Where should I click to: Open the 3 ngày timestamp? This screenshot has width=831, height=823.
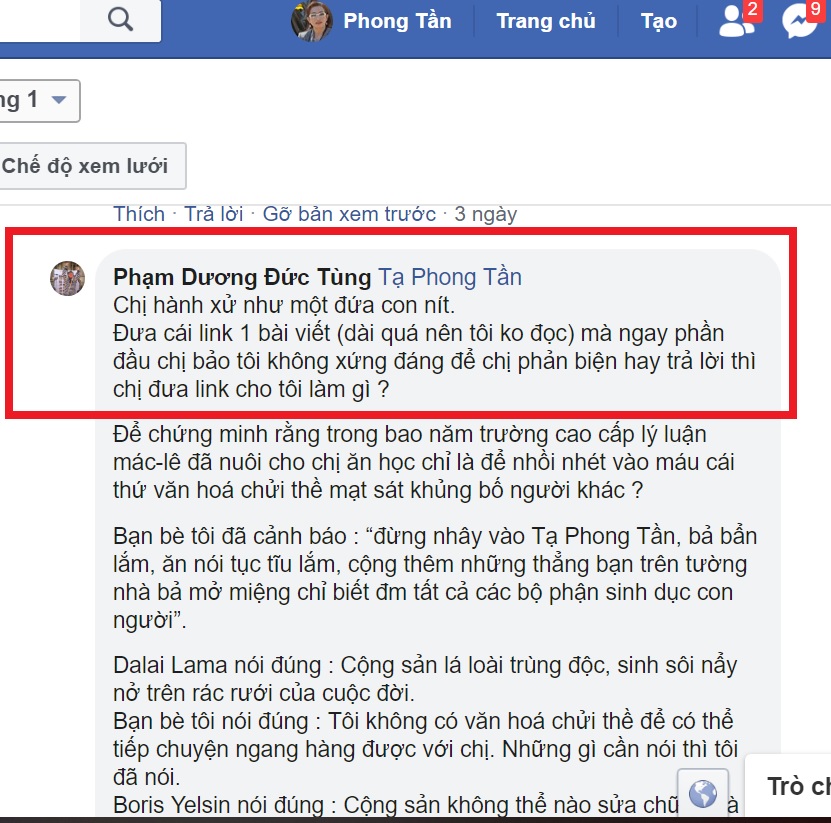point(485,214)
